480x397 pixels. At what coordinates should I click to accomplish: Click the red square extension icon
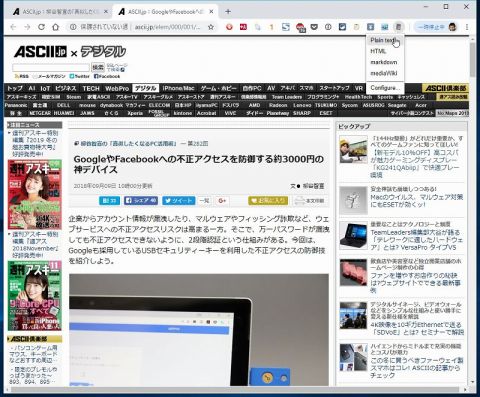click(x=243, y=27)
